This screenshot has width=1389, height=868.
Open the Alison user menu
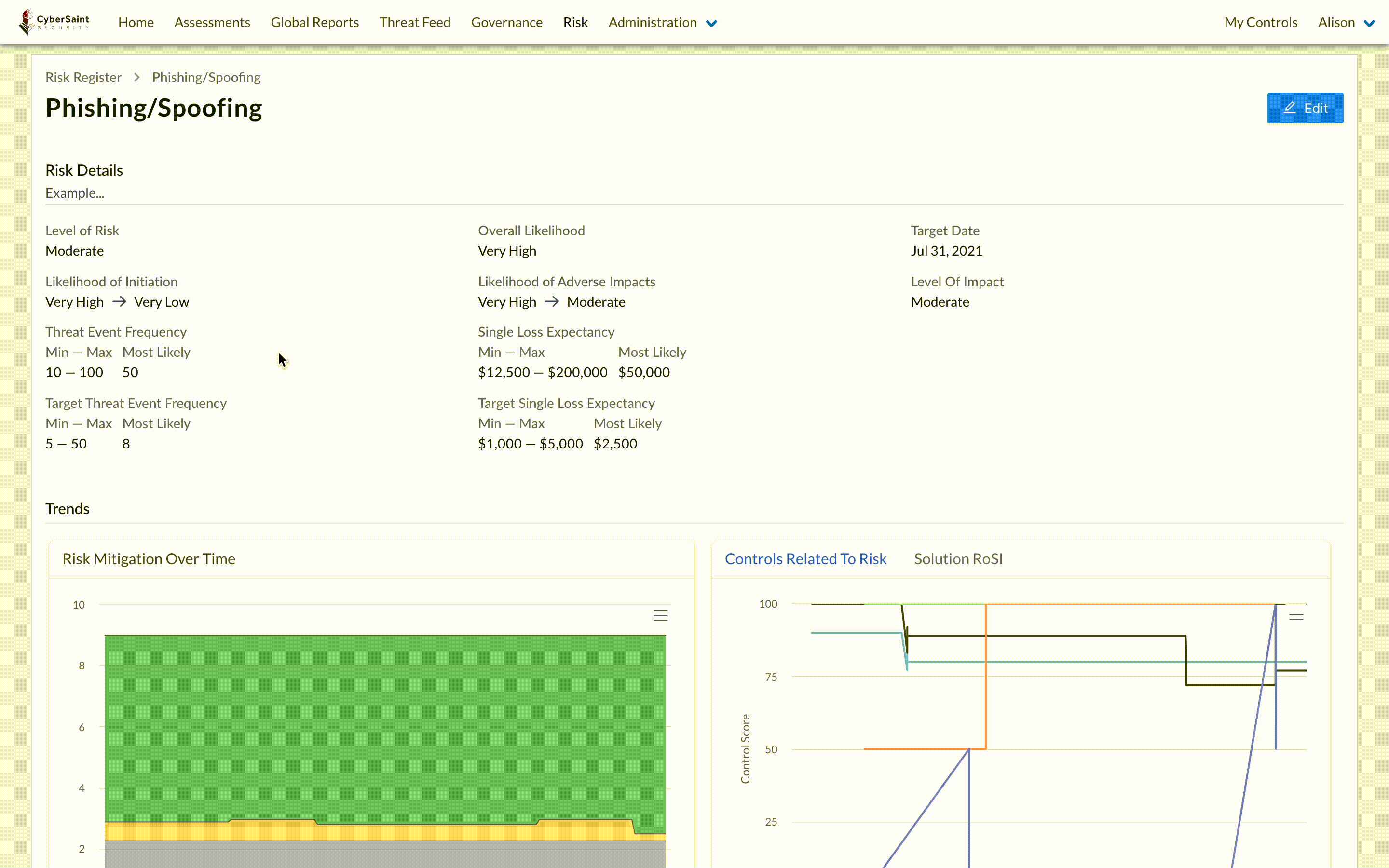click(x=1346, y=22)
